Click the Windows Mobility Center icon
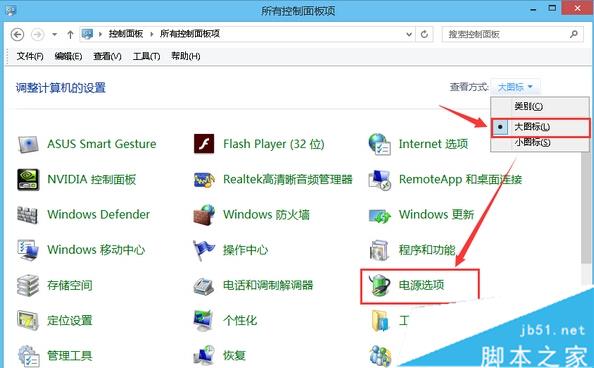The height and width of the screenshot is (368, 594). point(28,250)
